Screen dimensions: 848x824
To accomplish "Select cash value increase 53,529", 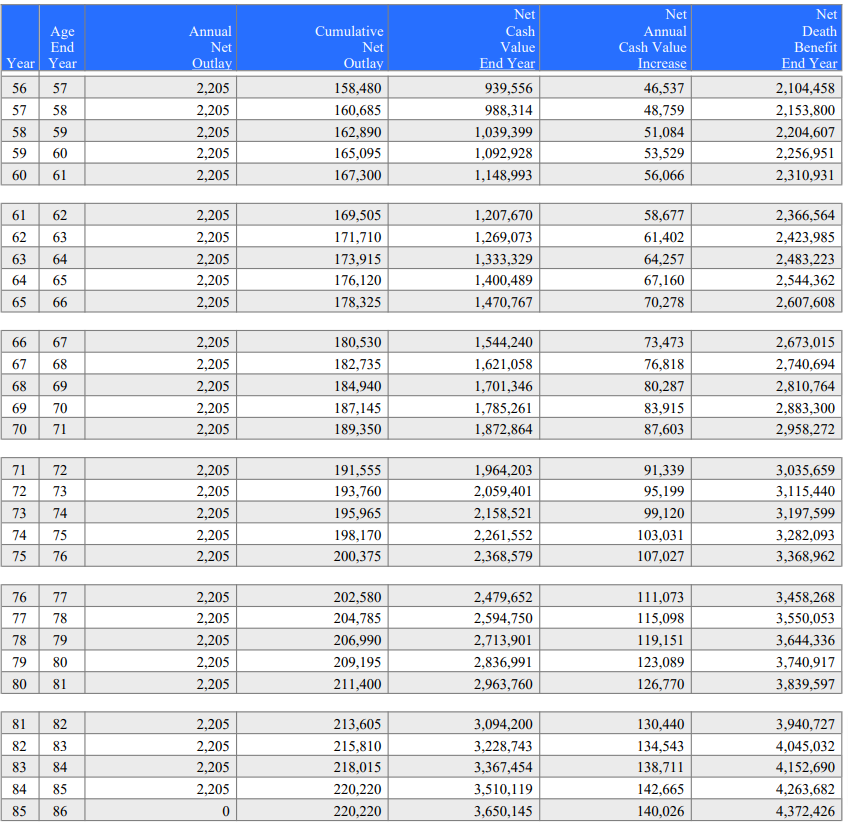I will coord(664,154).
